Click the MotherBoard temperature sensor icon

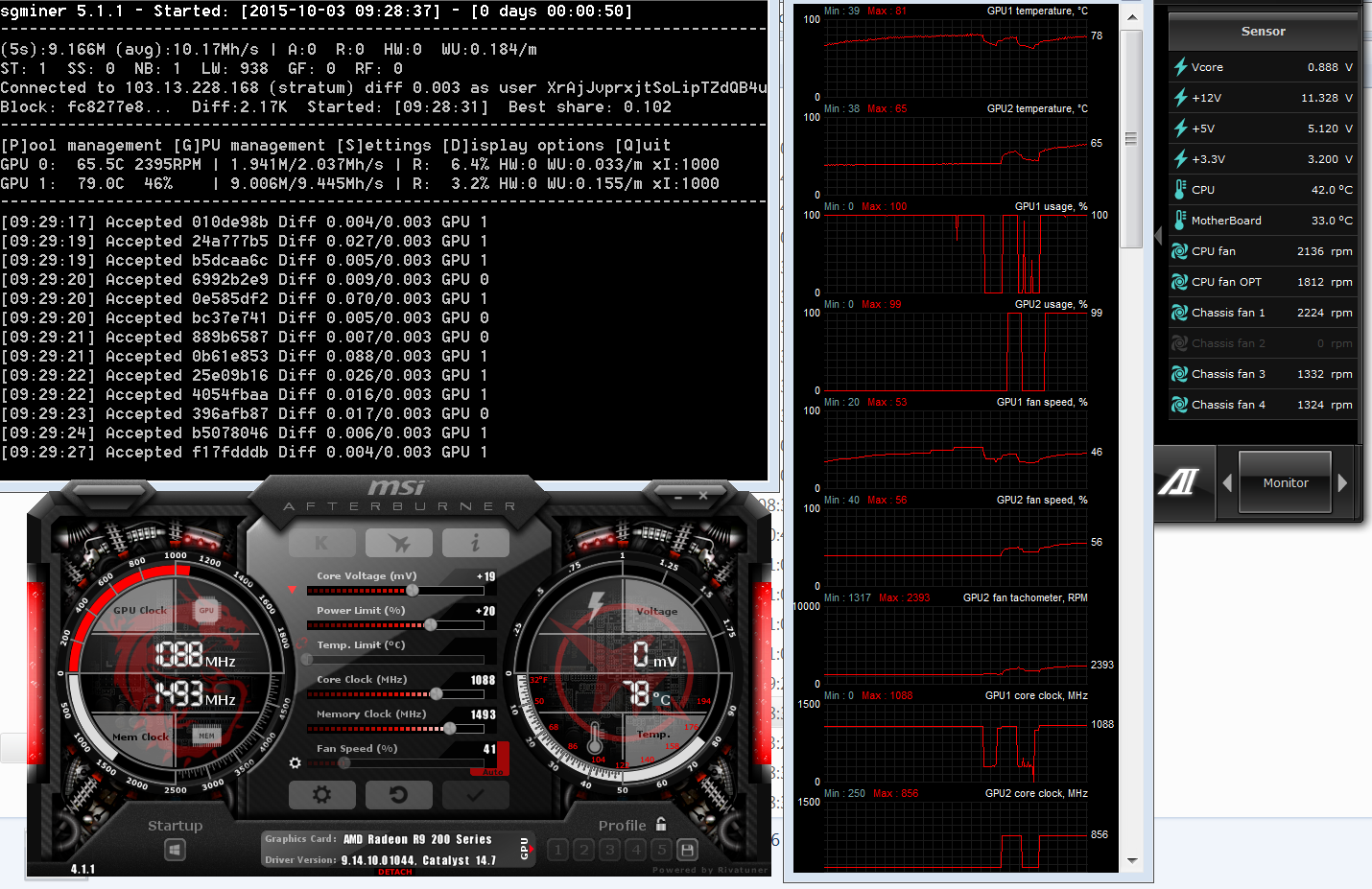(1180, 221)
